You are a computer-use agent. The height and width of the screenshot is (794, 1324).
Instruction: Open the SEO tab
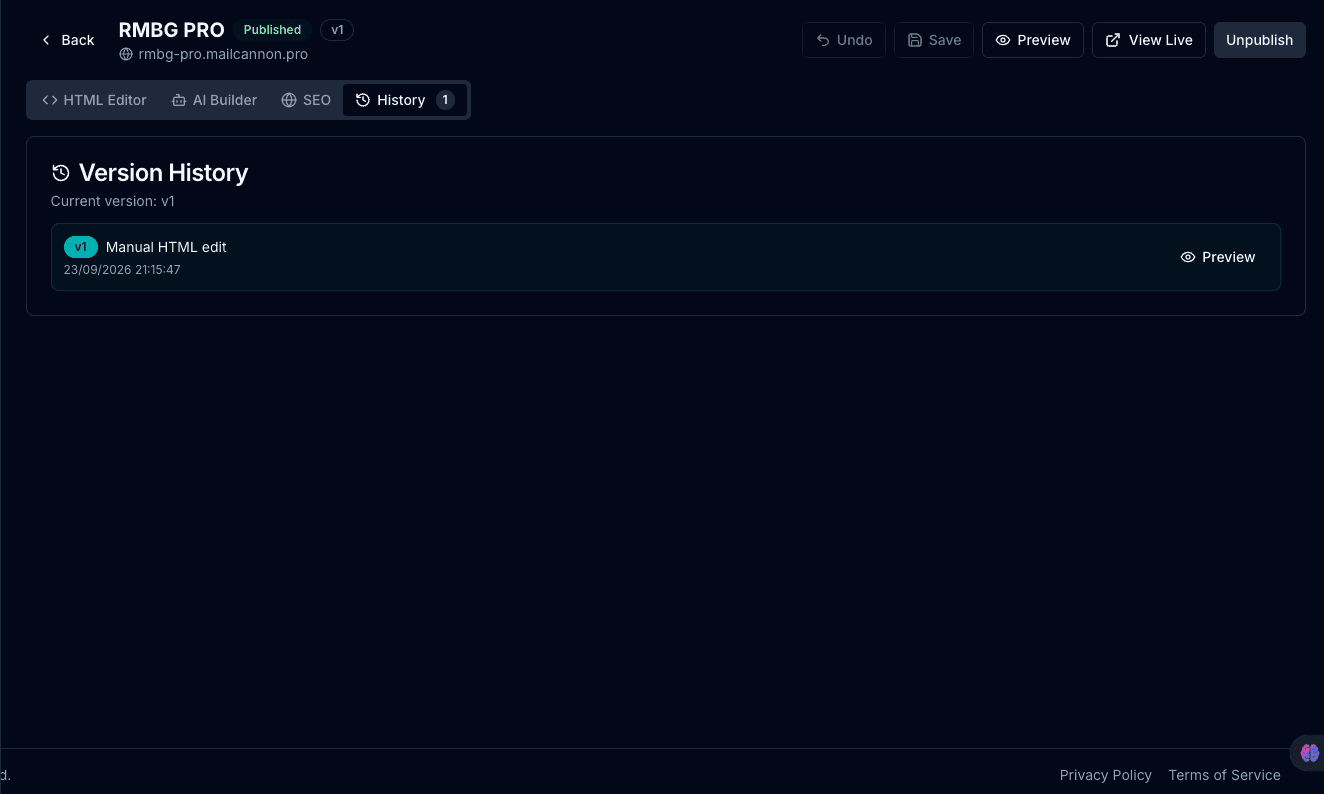click(x=306, y=100)
